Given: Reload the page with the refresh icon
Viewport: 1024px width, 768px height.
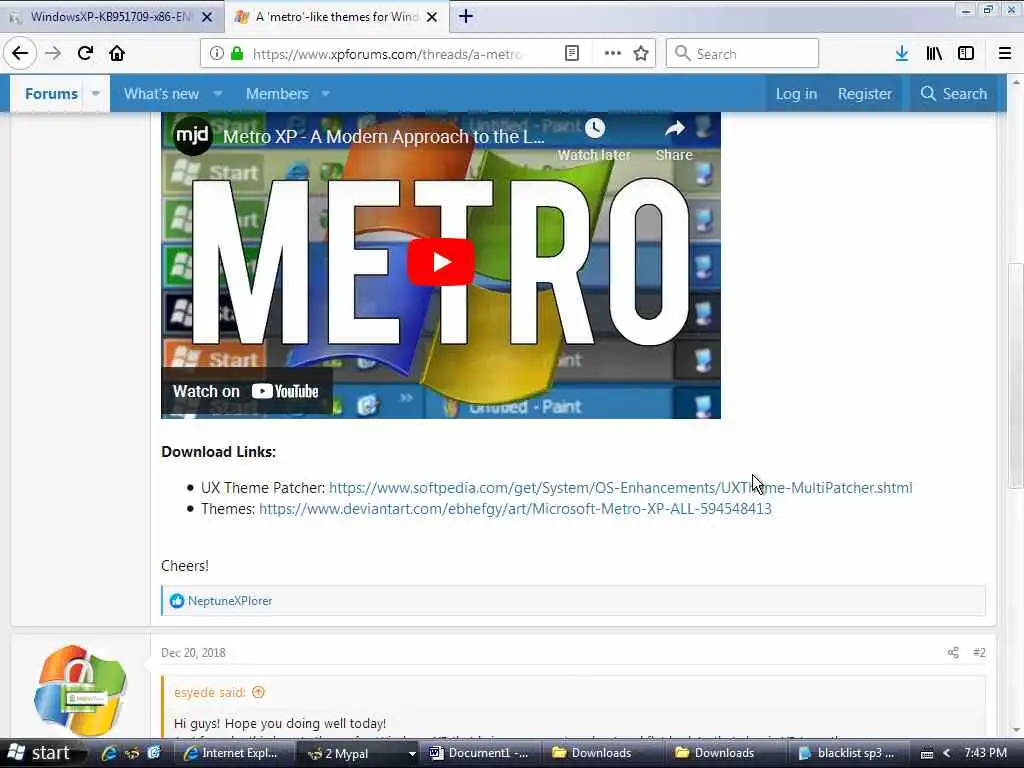Looking at the screenshot, I should (x=85, y=54).
